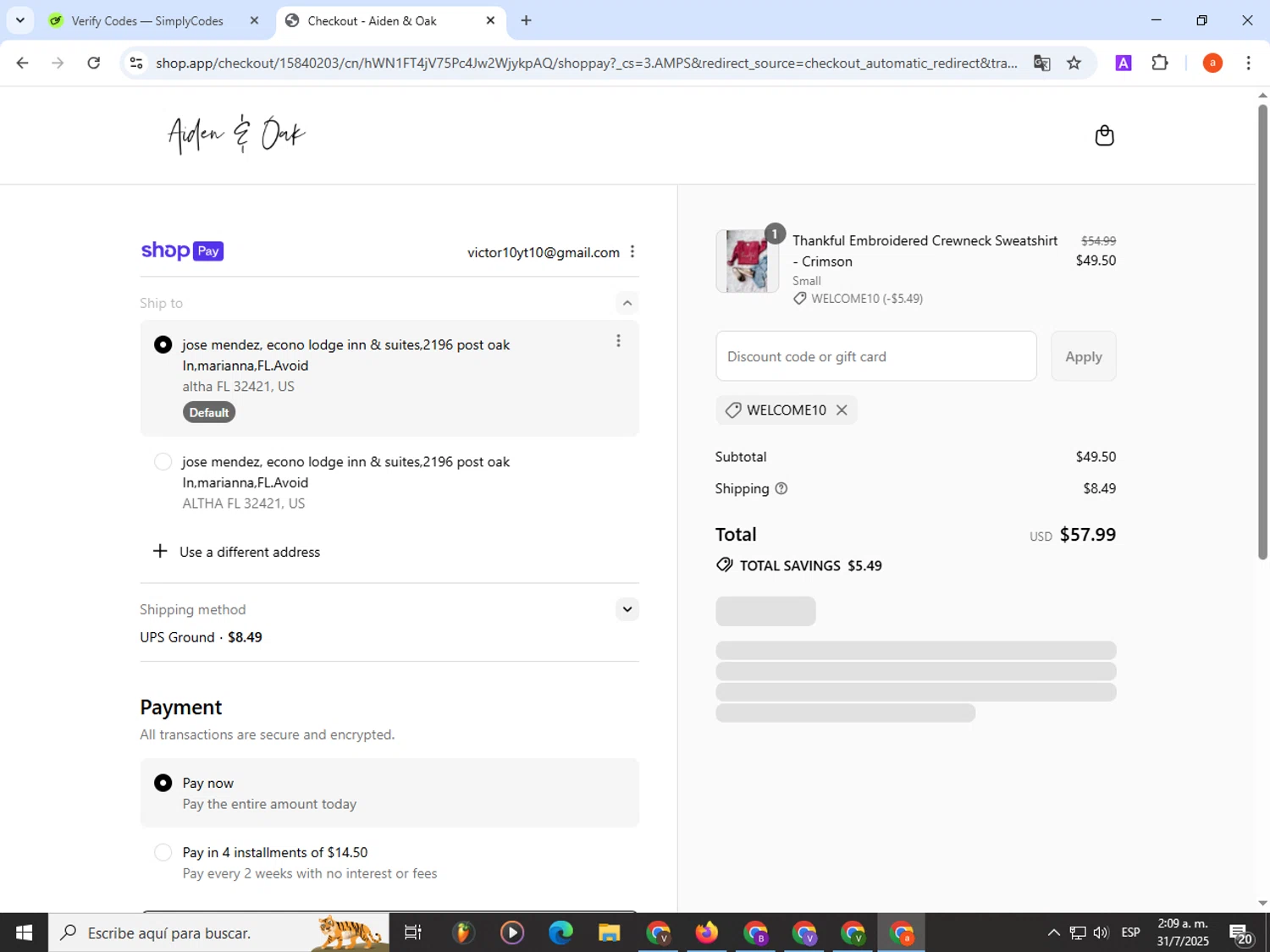
Task: Go forward in browser history
Action: (58, 63)
